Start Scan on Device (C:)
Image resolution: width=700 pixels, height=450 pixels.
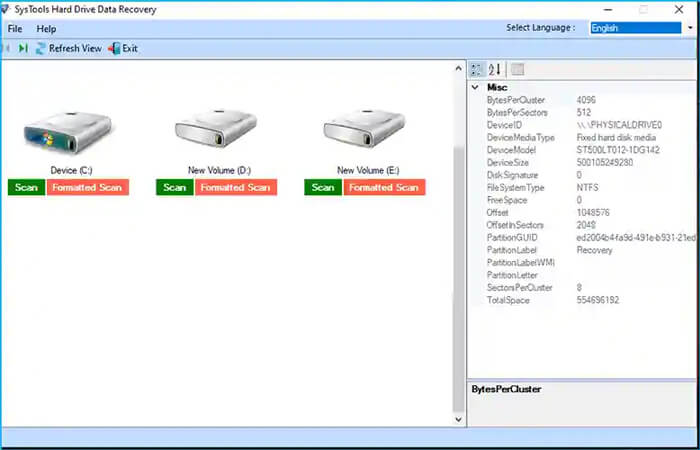[26, 188]
